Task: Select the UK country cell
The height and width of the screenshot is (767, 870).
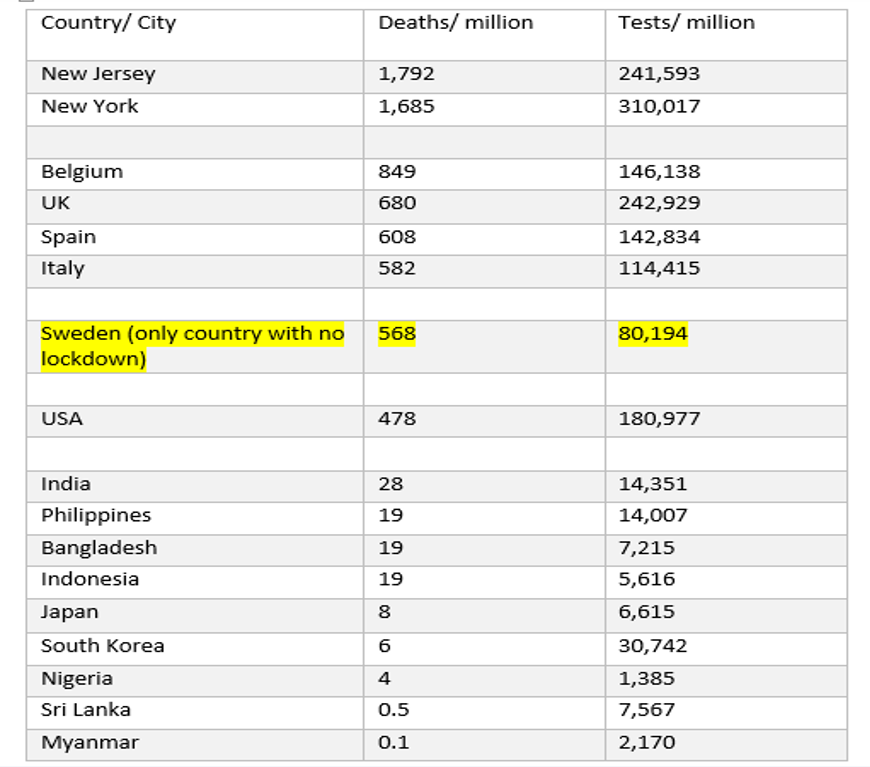Action: coord(195,206)
